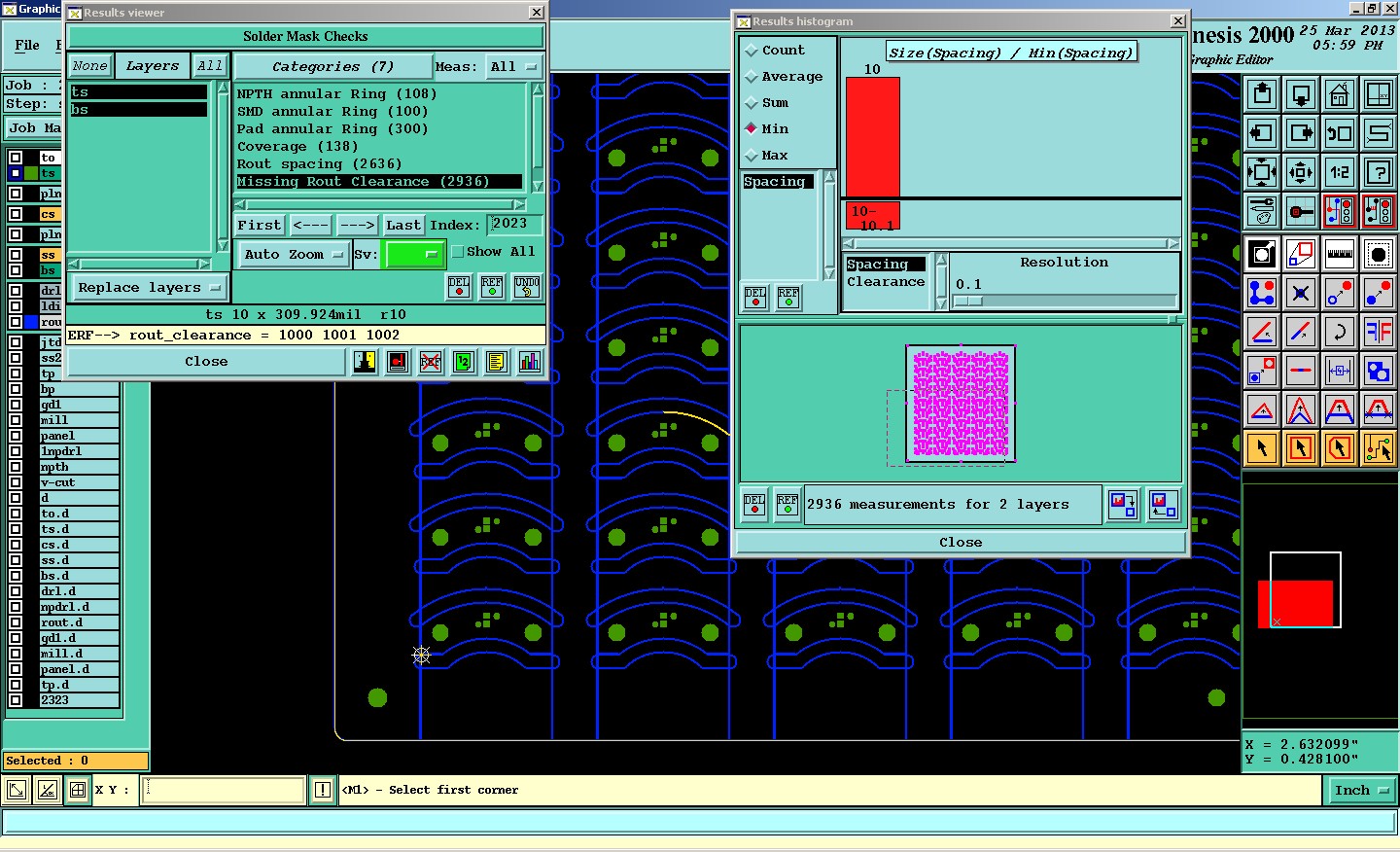Screen dimensions: 1400x852
Task: Click the blue swatch next to rout layer
Action: 31,322
